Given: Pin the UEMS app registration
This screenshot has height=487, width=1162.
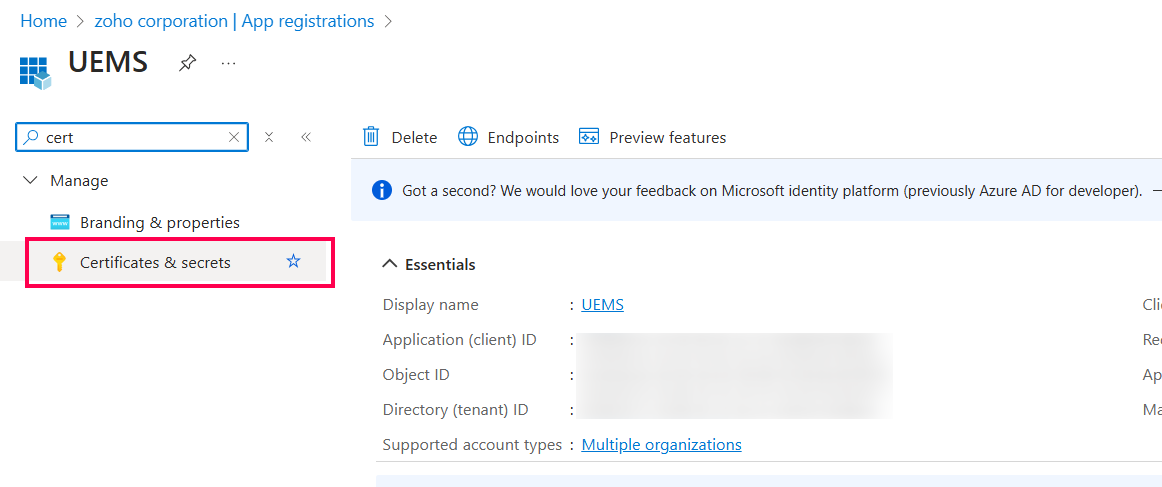Looking at the screenshot, I should click(x=187, y=64).
